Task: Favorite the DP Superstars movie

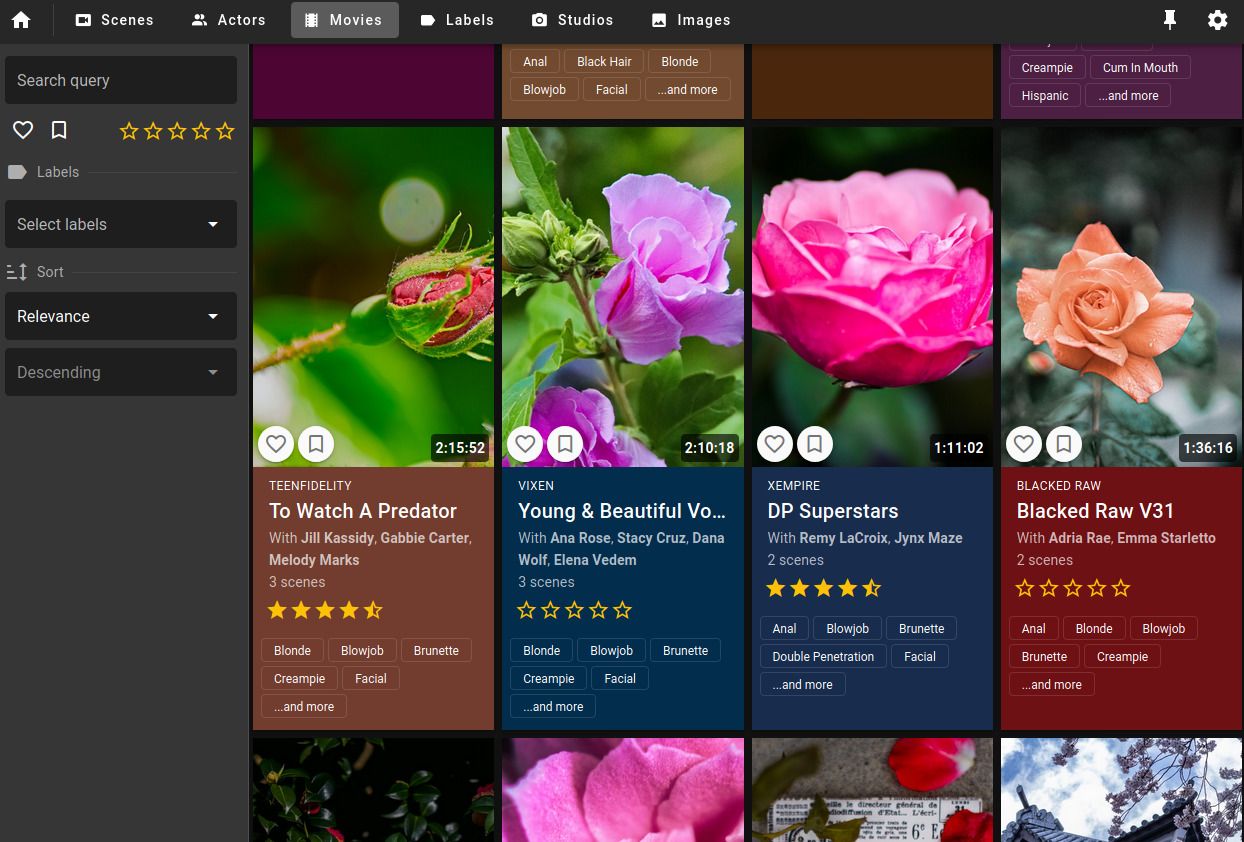Action: click(x=774, y=444)
